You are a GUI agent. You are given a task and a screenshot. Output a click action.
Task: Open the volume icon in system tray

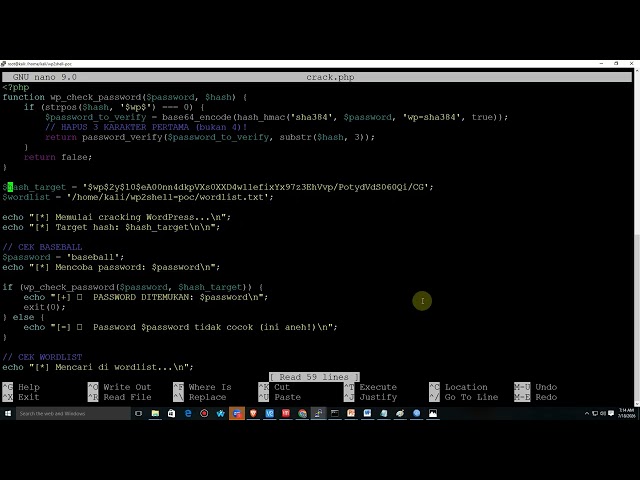(603, 413)
